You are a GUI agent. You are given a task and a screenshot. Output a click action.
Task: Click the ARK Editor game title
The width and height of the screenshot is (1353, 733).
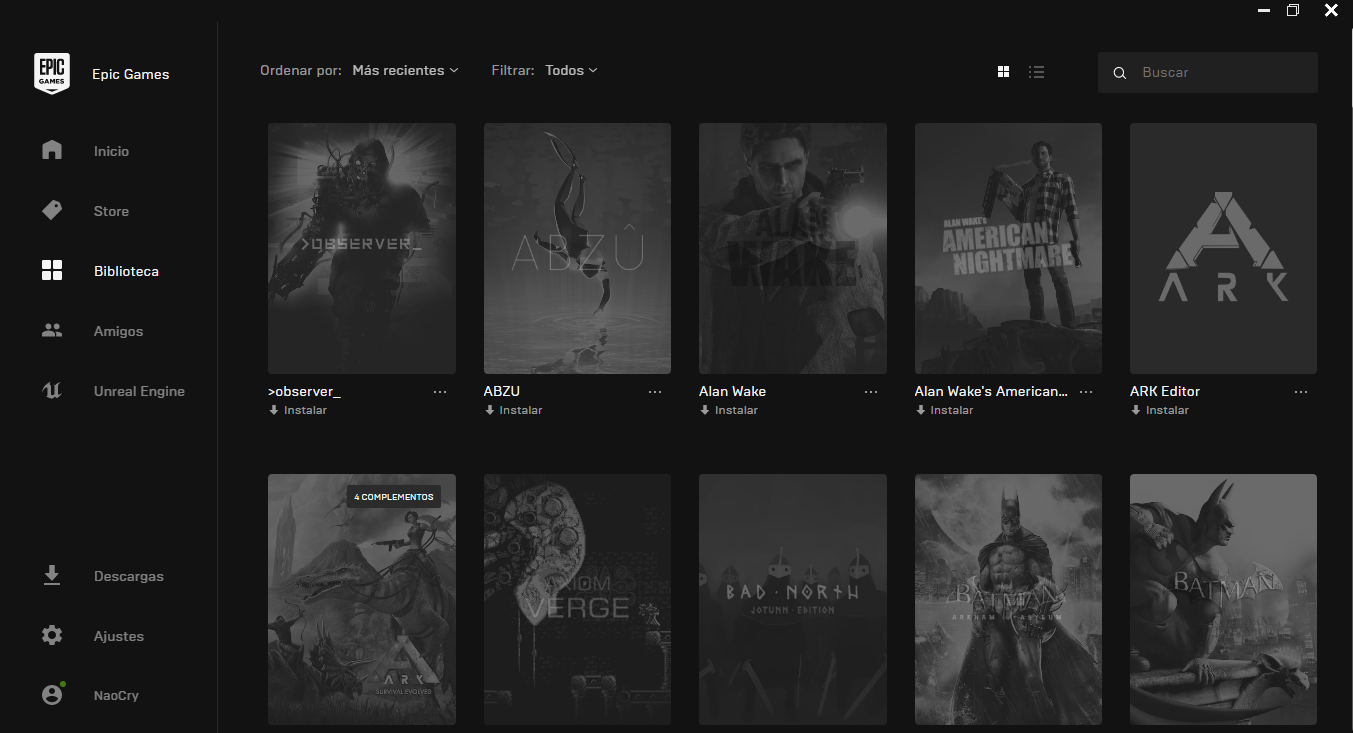click(x=1165, y=391)
